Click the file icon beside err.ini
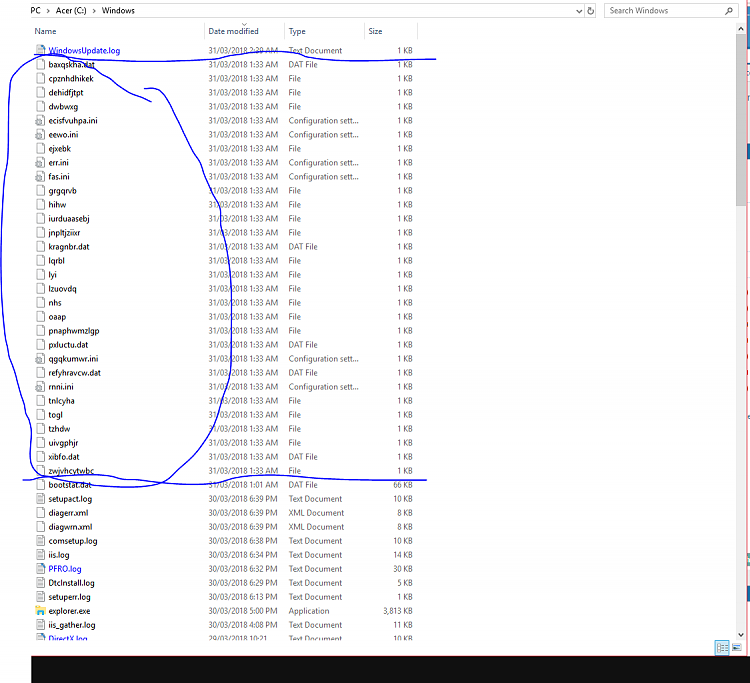Viewport: 750px width, 683px height. [41, 163]
